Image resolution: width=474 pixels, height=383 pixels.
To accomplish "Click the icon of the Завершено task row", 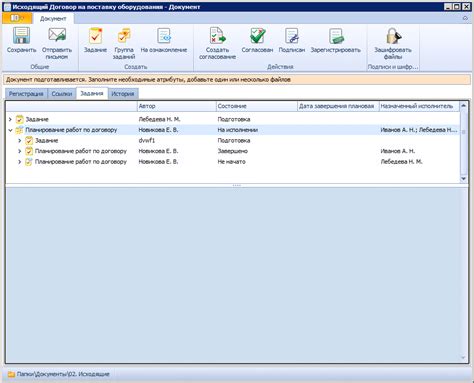I will point(29,151).
